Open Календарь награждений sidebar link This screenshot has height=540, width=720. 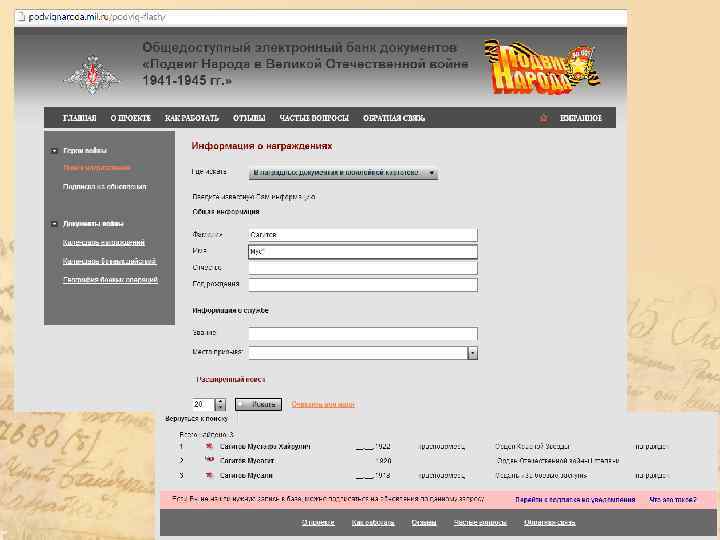[104, 242]
